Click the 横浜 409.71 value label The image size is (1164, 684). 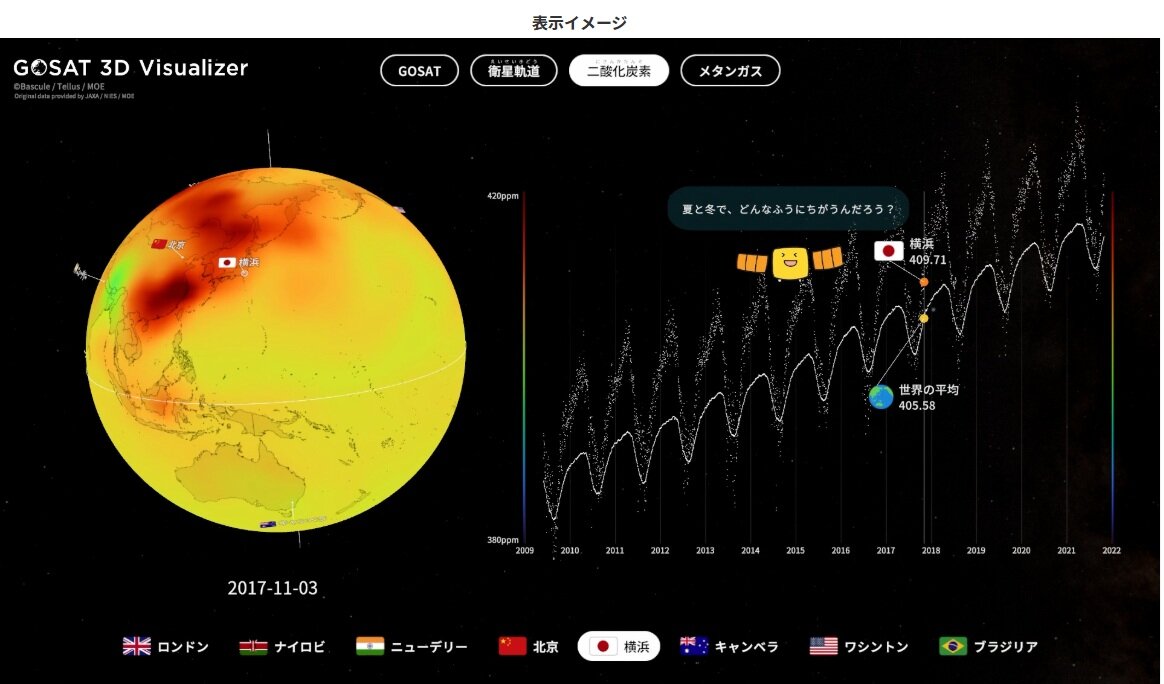click(928, 252)
